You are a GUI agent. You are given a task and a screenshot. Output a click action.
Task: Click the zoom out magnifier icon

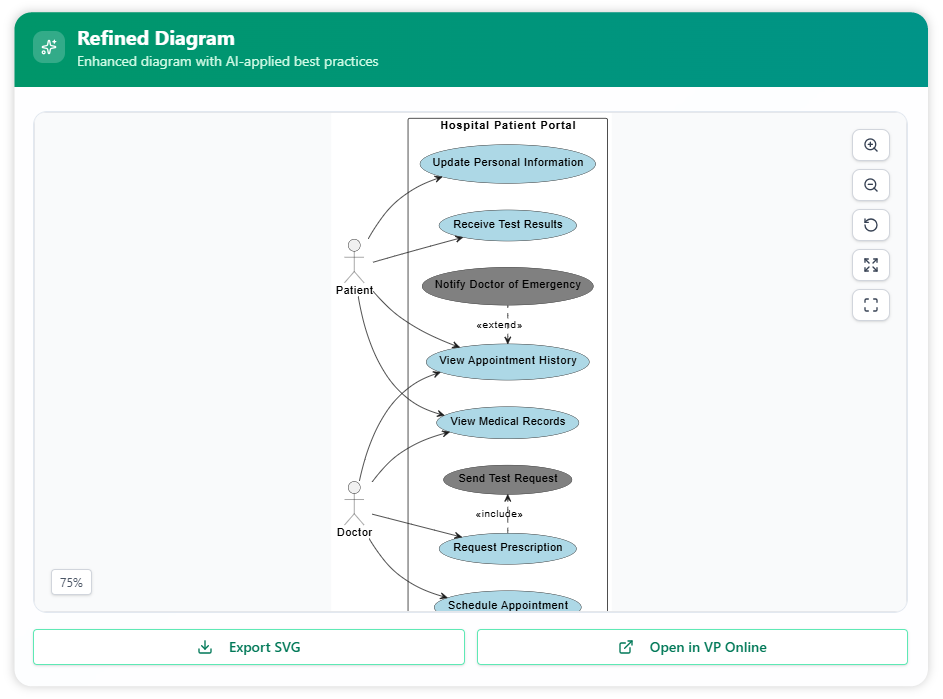(870, 185)
